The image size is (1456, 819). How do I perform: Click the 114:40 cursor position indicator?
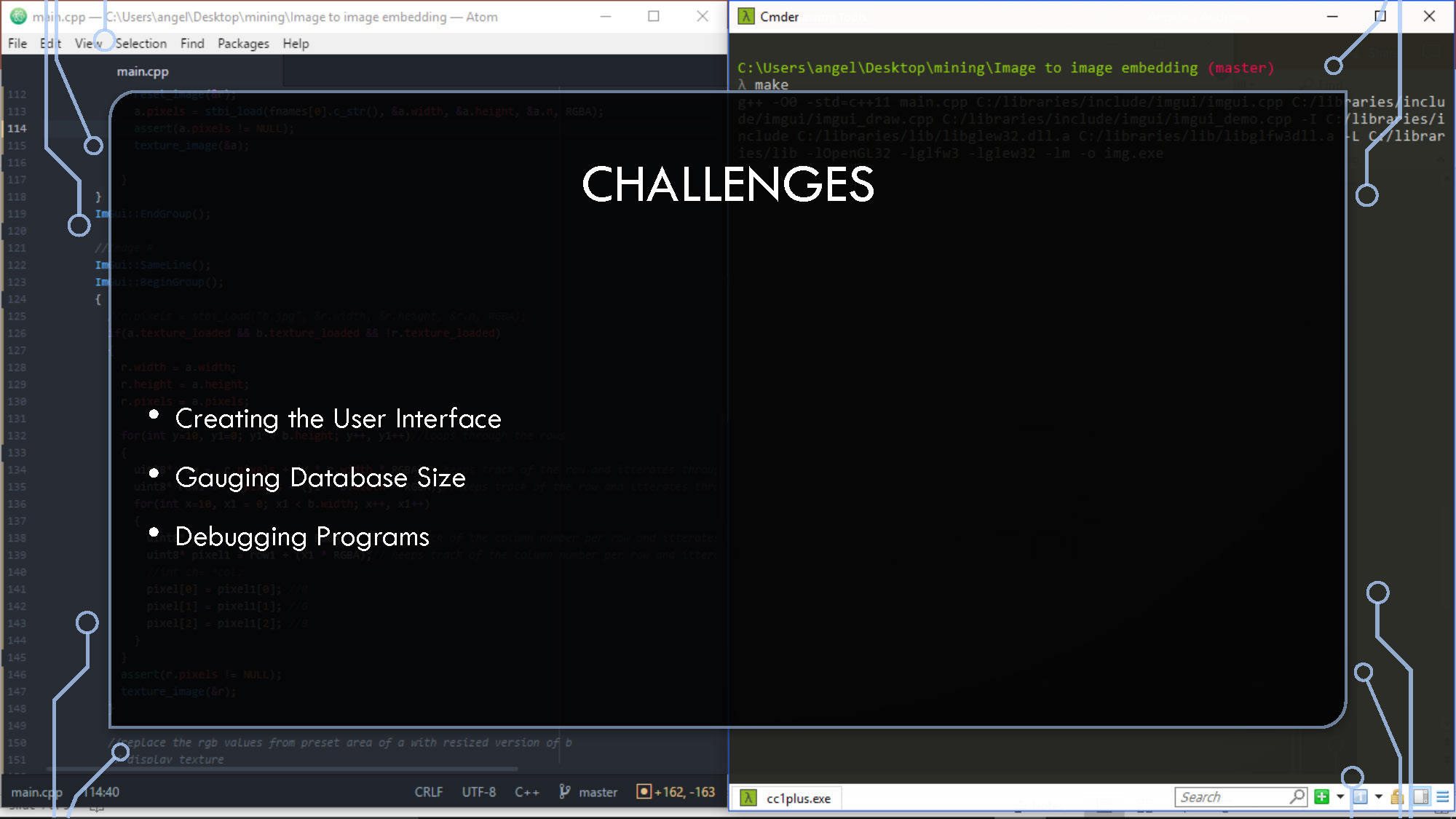click(x=100, y=792)
